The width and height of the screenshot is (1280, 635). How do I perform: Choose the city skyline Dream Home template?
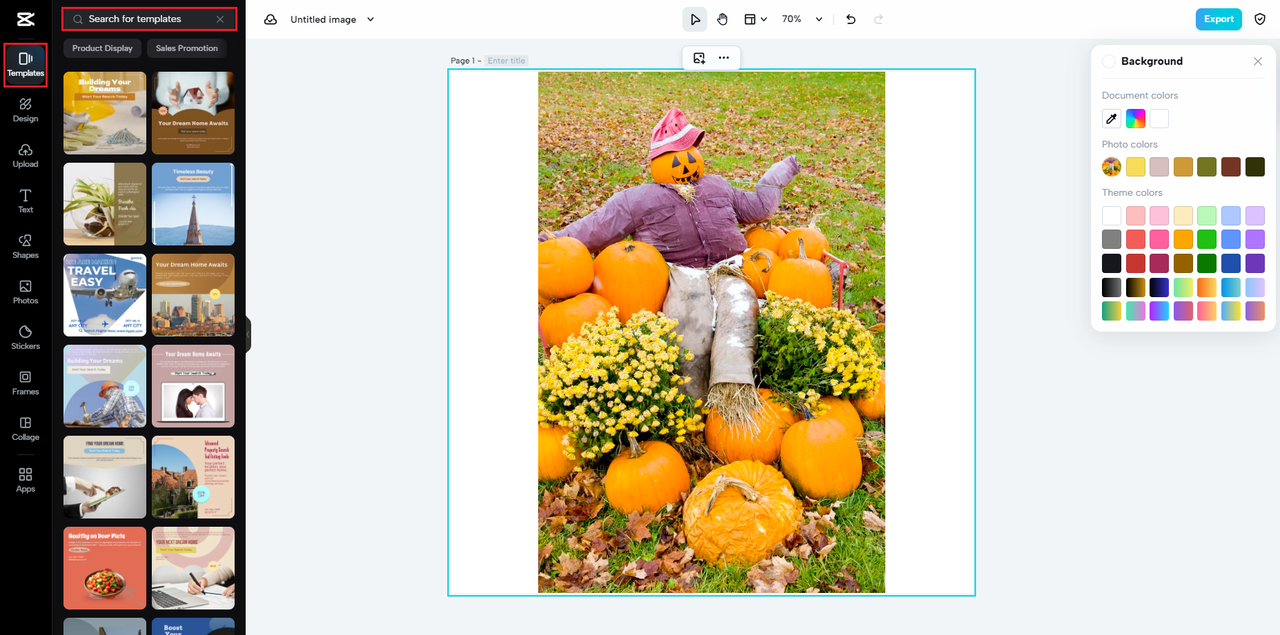[x=193, y=295]
